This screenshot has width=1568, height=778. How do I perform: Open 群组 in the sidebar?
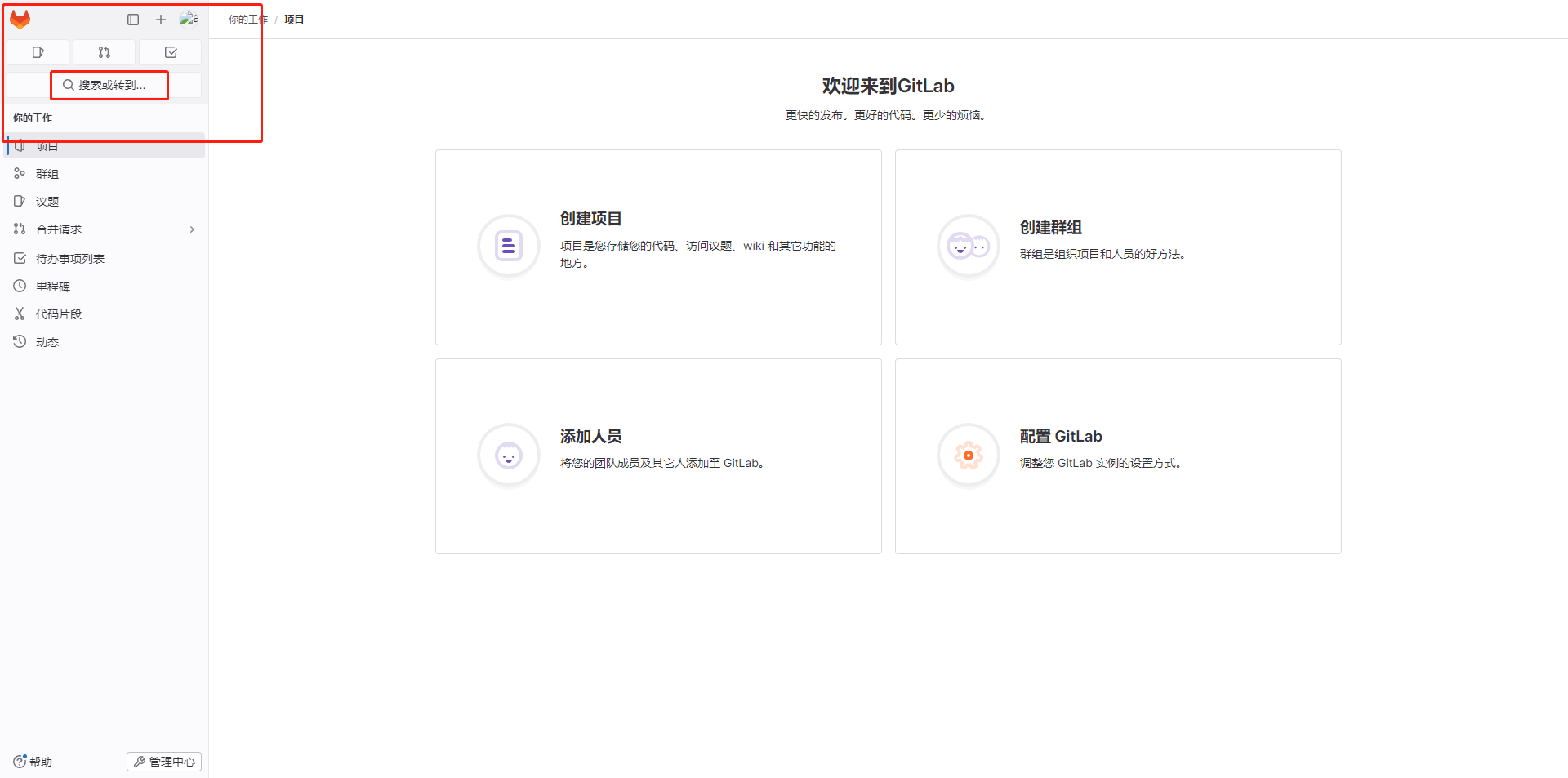pyautogui.click(x=105, y=174)
